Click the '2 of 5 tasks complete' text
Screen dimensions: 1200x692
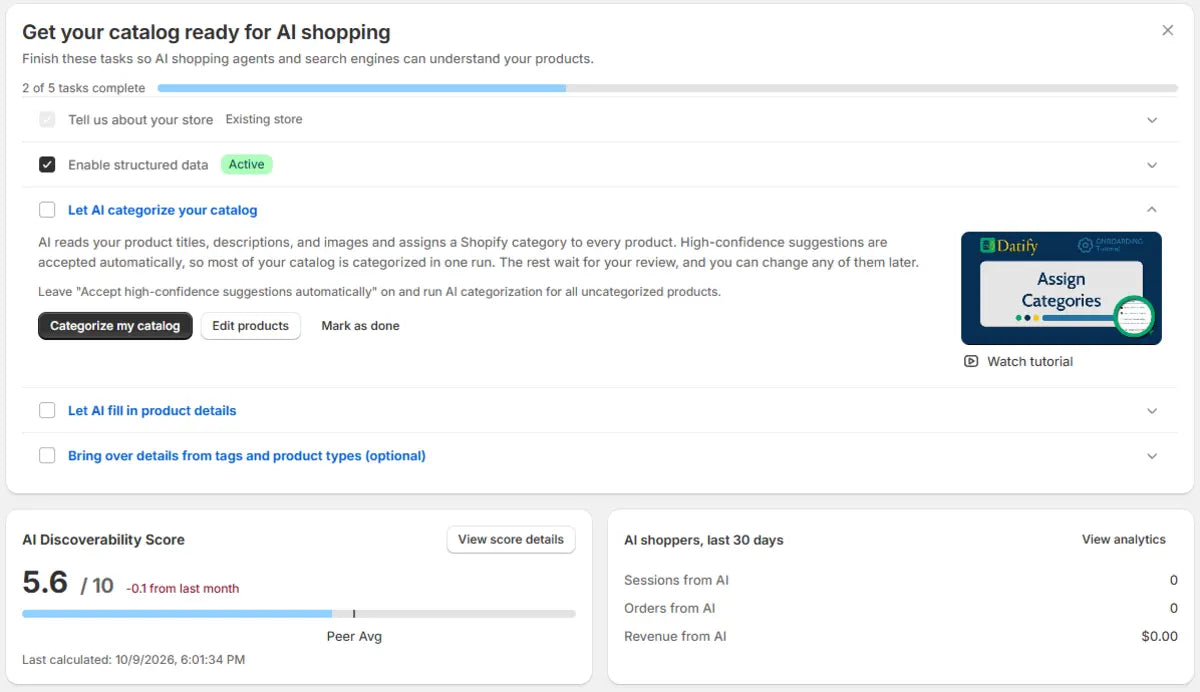pos(84,88)
